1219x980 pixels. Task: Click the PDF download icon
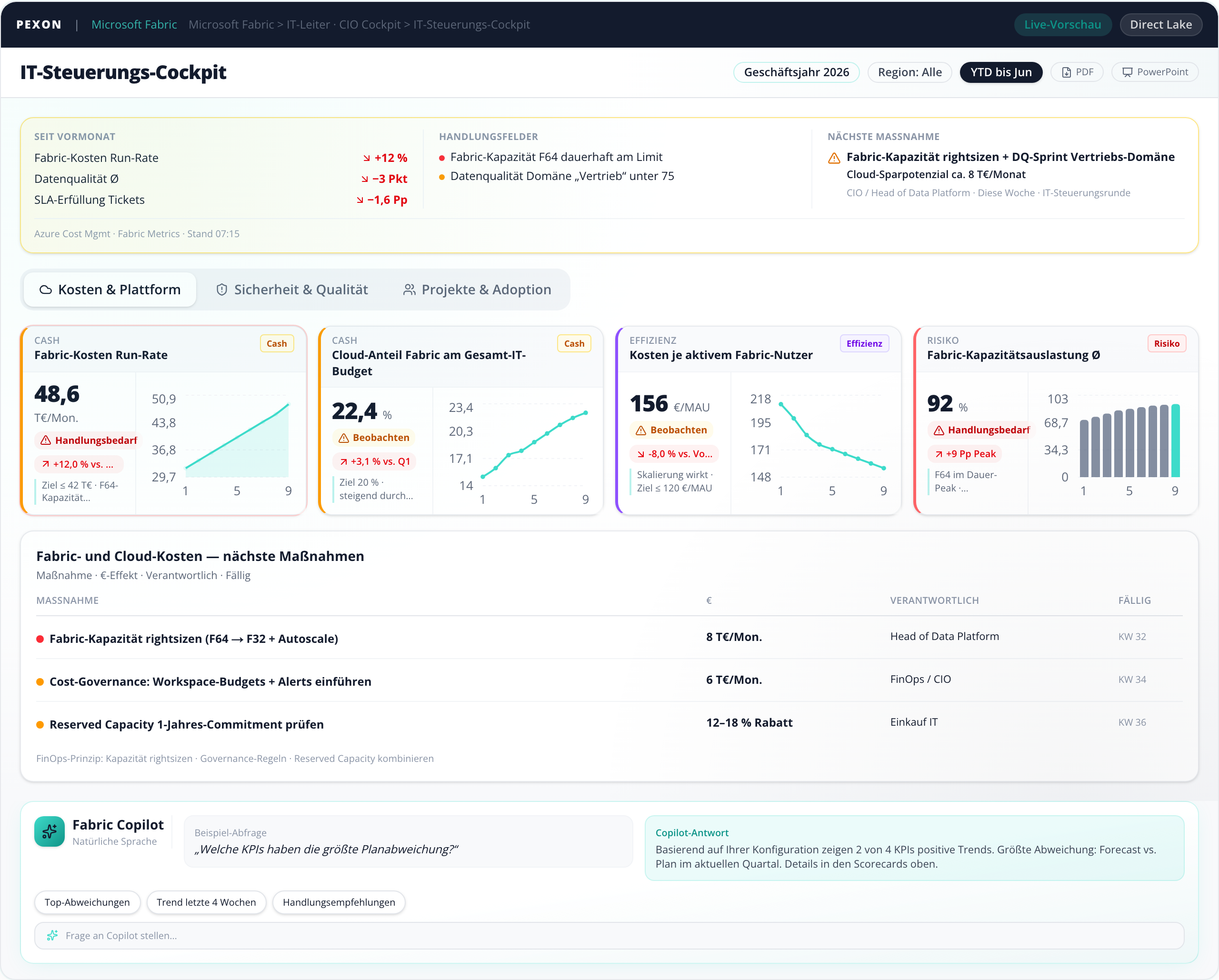tap(1066, 72)
